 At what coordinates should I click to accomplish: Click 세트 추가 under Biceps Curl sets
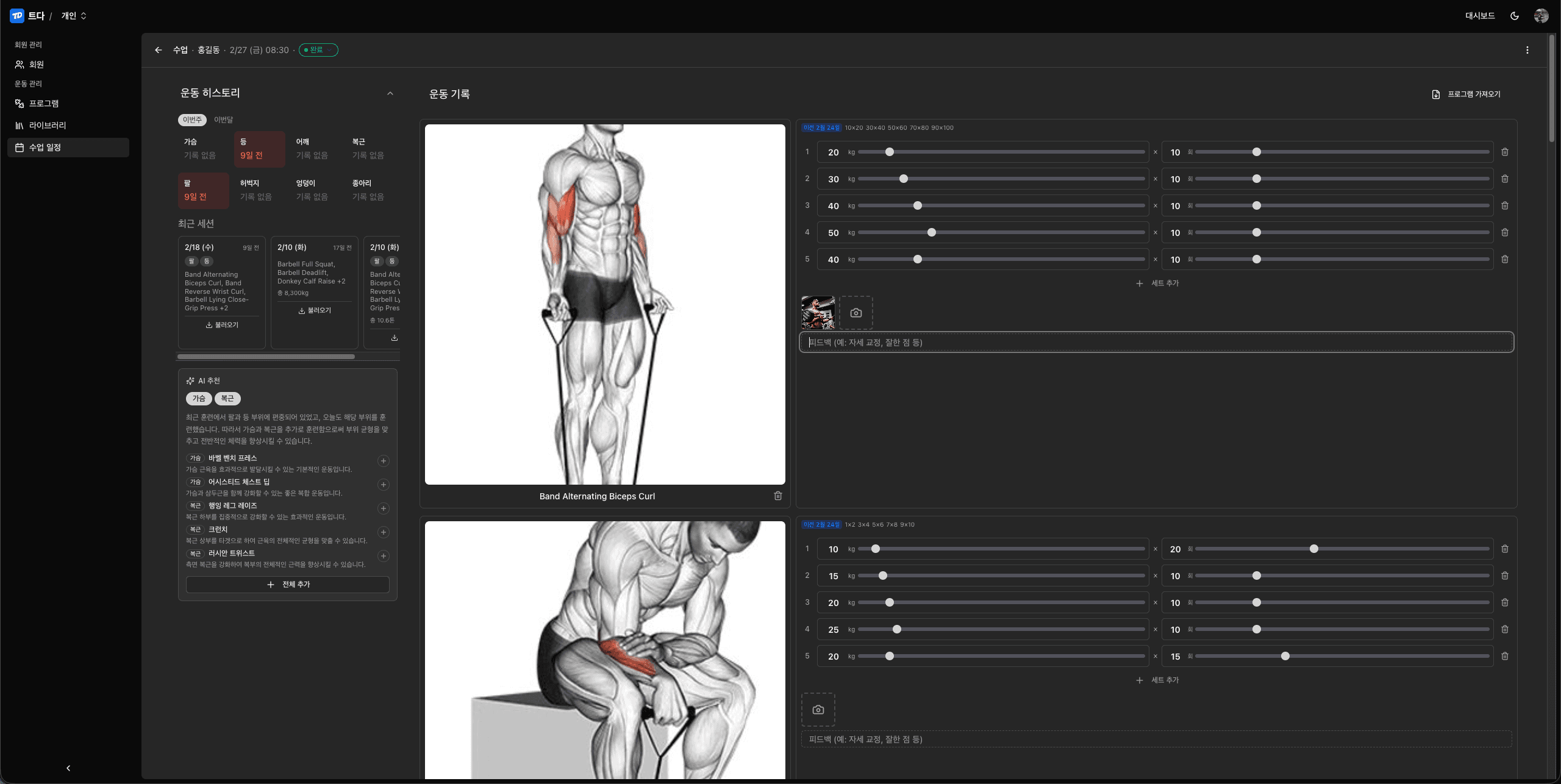(x=1157, y=283)
